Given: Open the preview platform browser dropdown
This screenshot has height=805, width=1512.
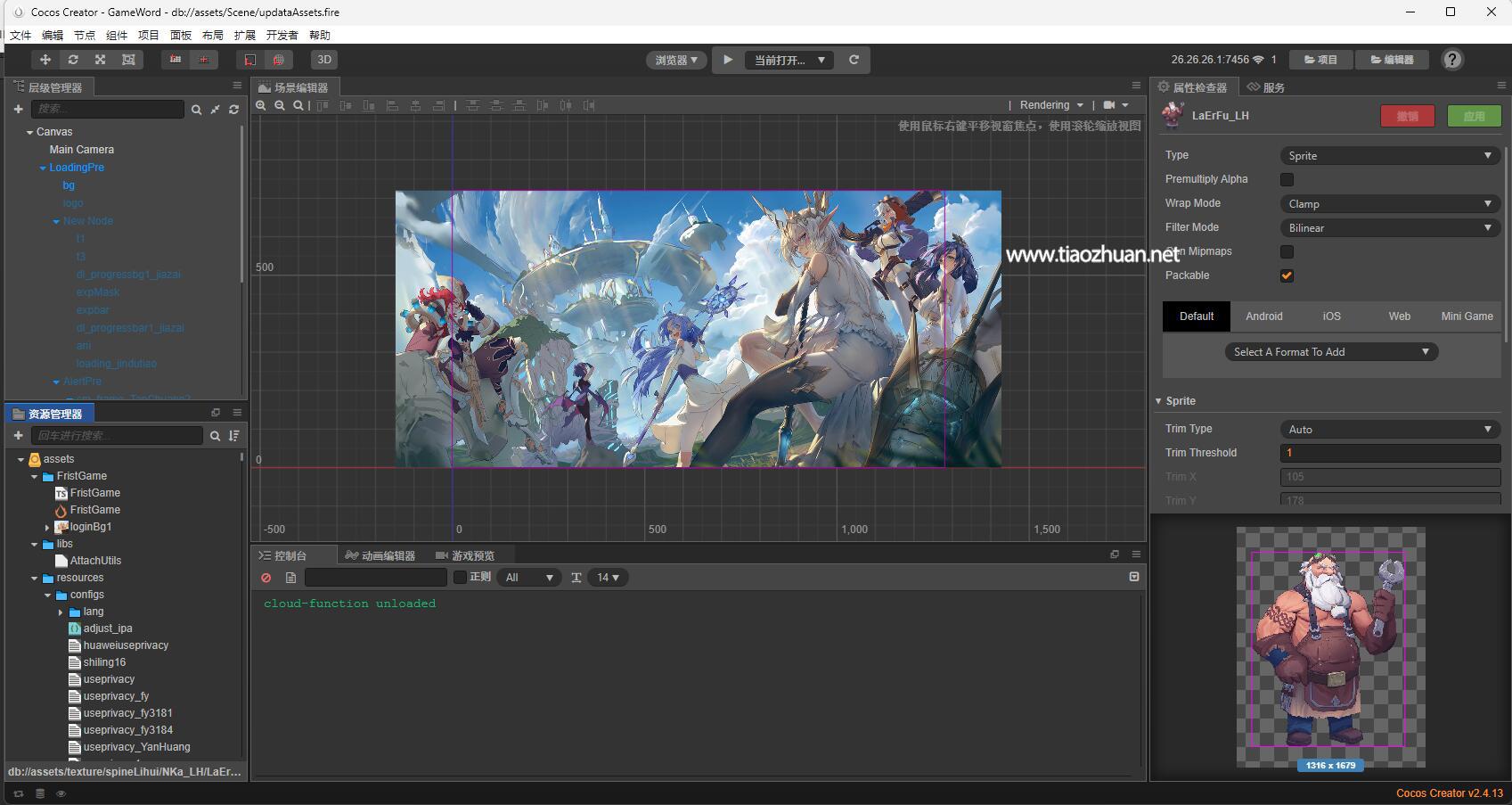Looking at the screenshot, I should click(676, 60).
